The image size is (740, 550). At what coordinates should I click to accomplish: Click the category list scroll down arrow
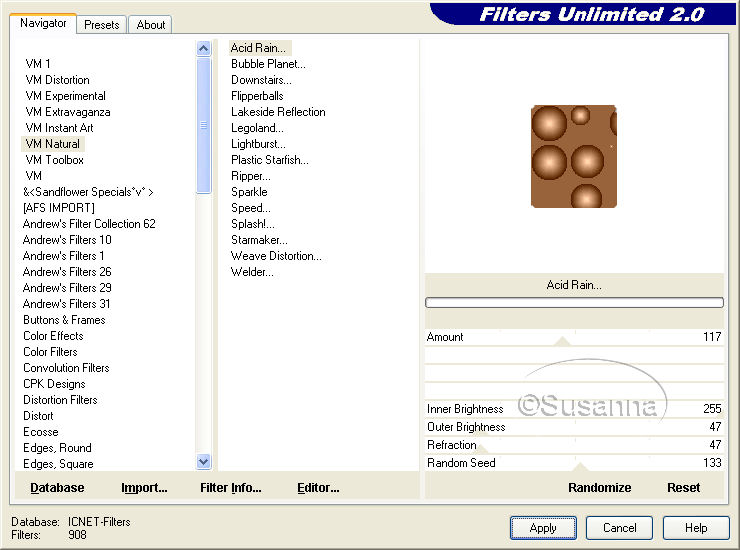click(x=204, y=461)
